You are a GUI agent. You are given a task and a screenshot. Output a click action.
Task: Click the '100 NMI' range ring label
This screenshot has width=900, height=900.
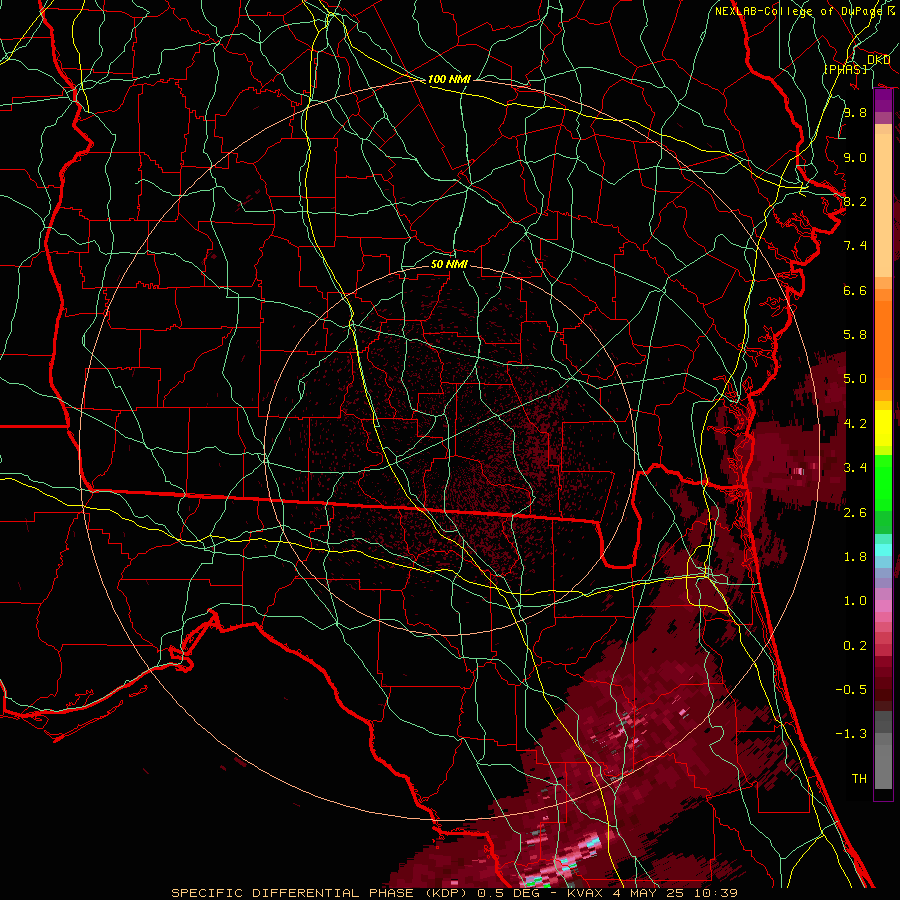pyautogui.click(x=449, y=79)
